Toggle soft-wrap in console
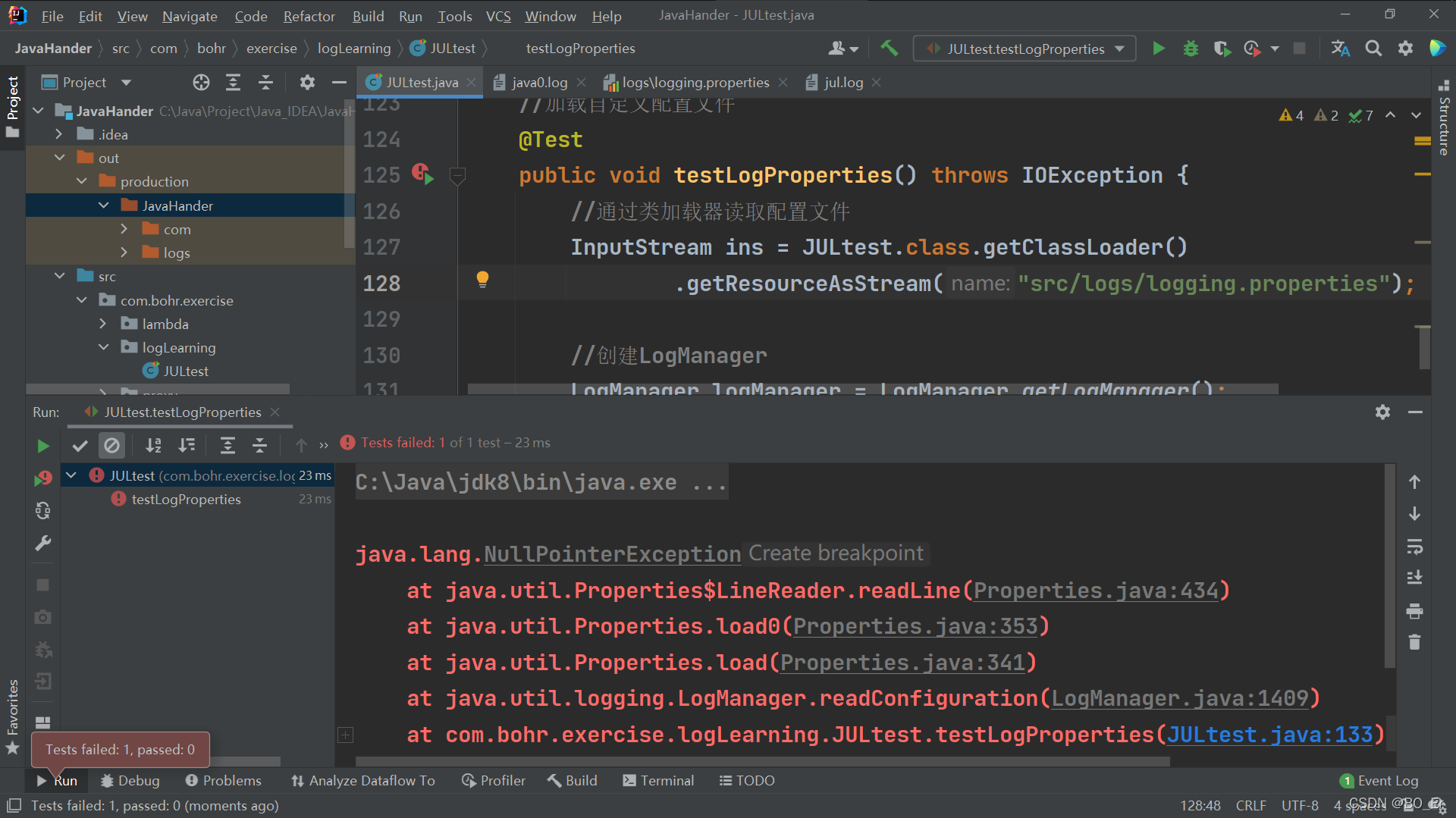1456x818 pixels. [1414, 547]
